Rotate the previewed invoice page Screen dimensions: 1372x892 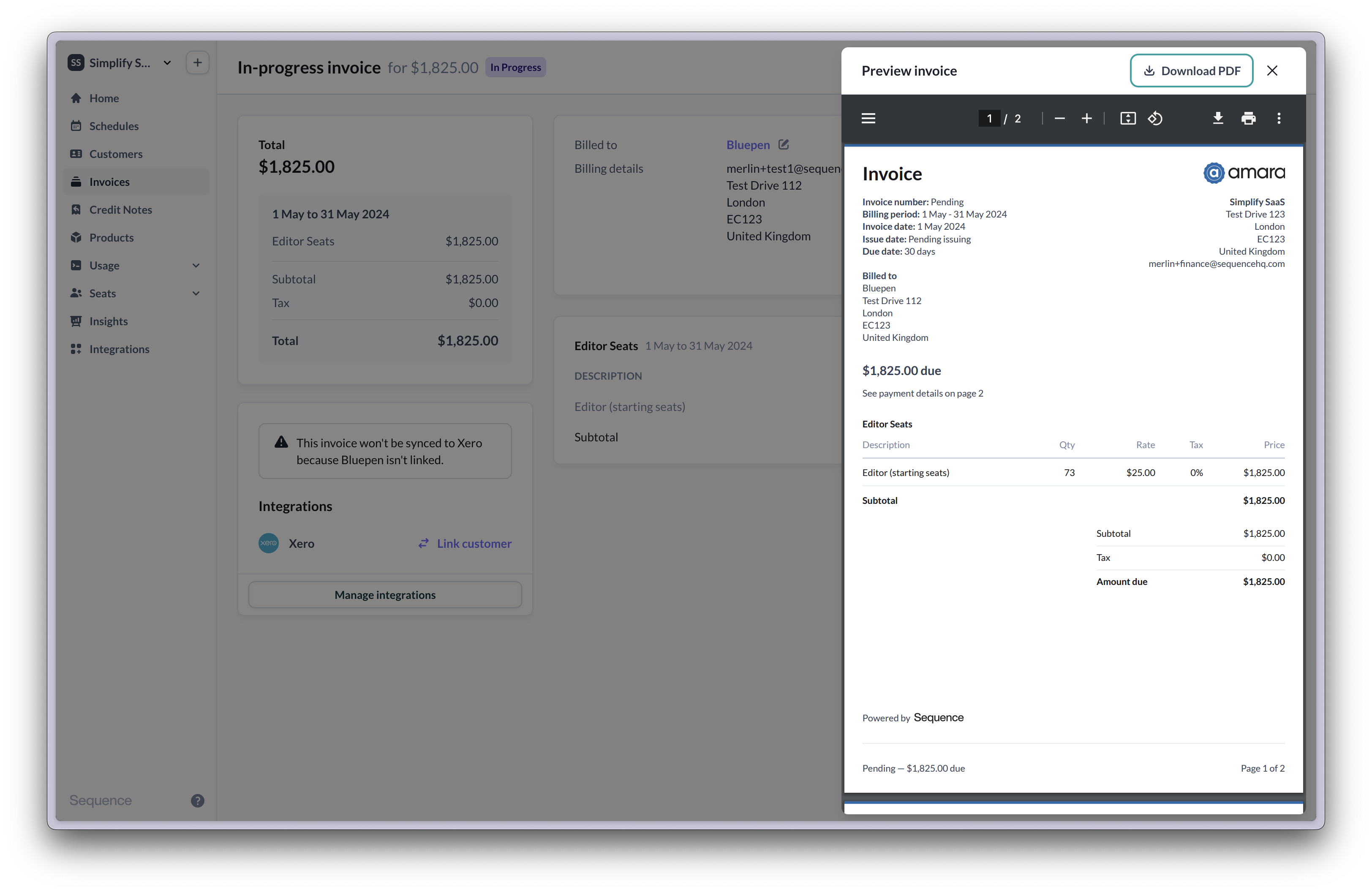click(x=1155, y=118)
